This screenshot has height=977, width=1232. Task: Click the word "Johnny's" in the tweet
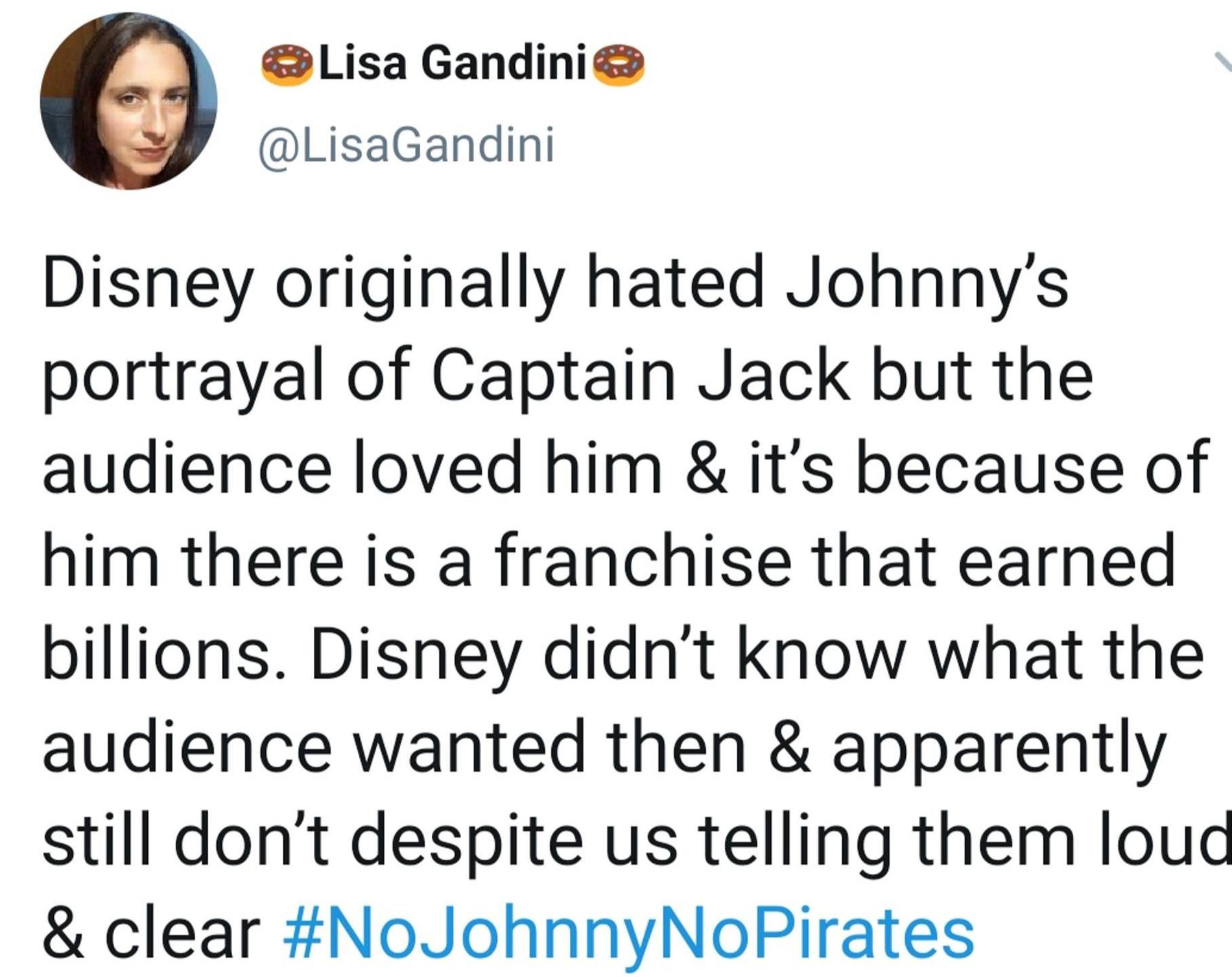tap(927, 285)
